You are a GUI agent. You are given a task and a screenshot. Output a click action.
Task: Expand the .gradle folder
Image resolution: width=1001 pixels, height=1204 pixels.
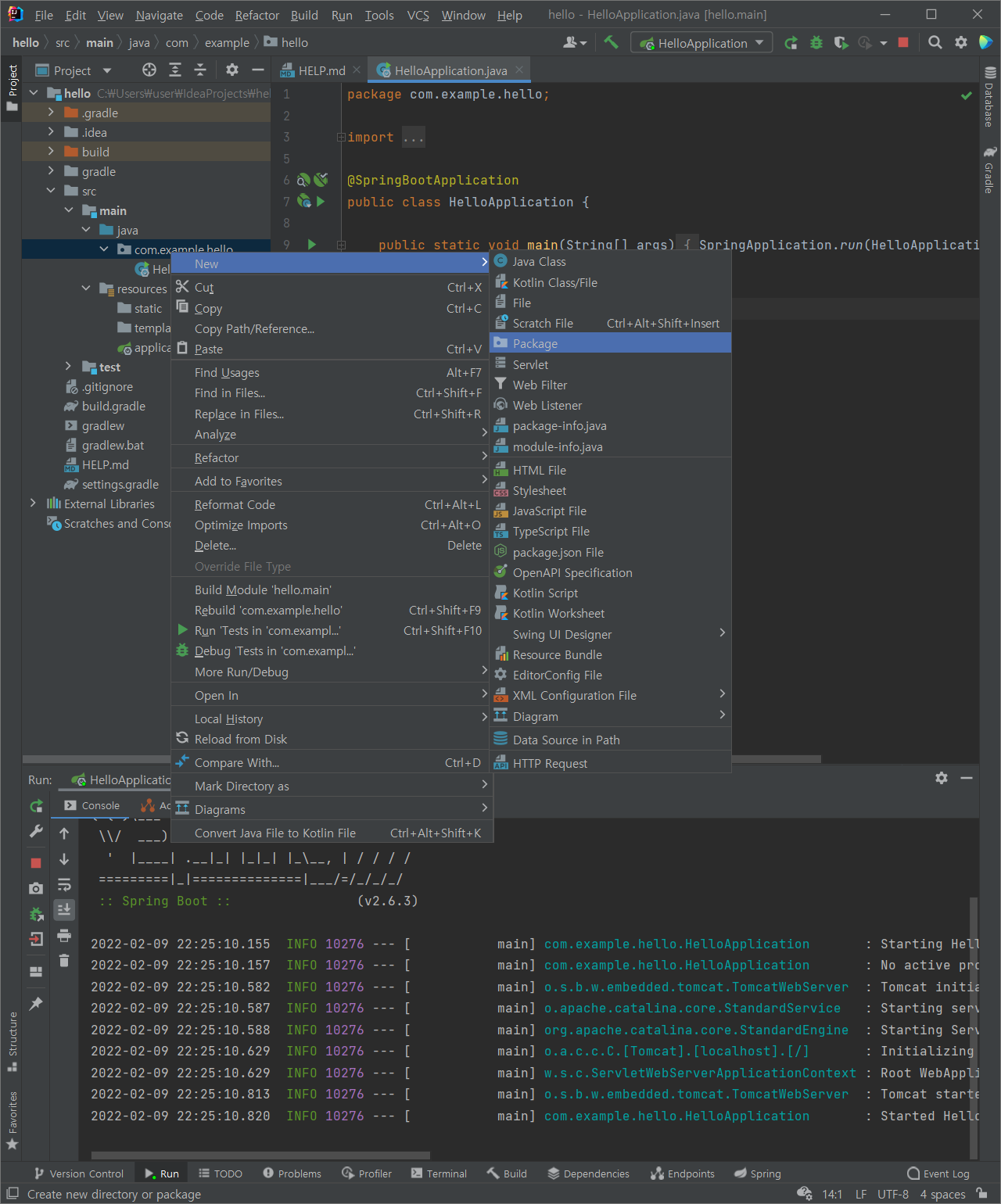pyautogui.click(x=51, y=113)
